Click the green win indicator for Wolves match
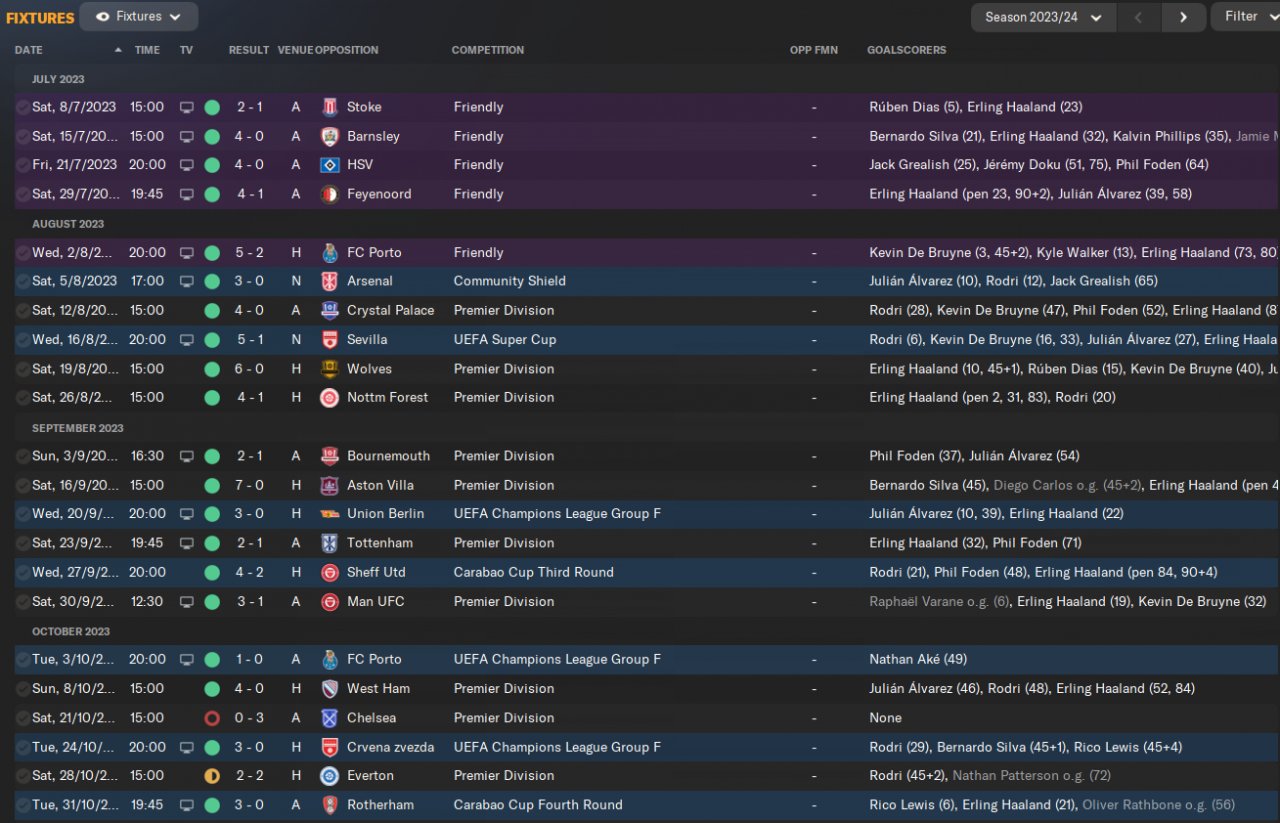 tap(212, 369)
